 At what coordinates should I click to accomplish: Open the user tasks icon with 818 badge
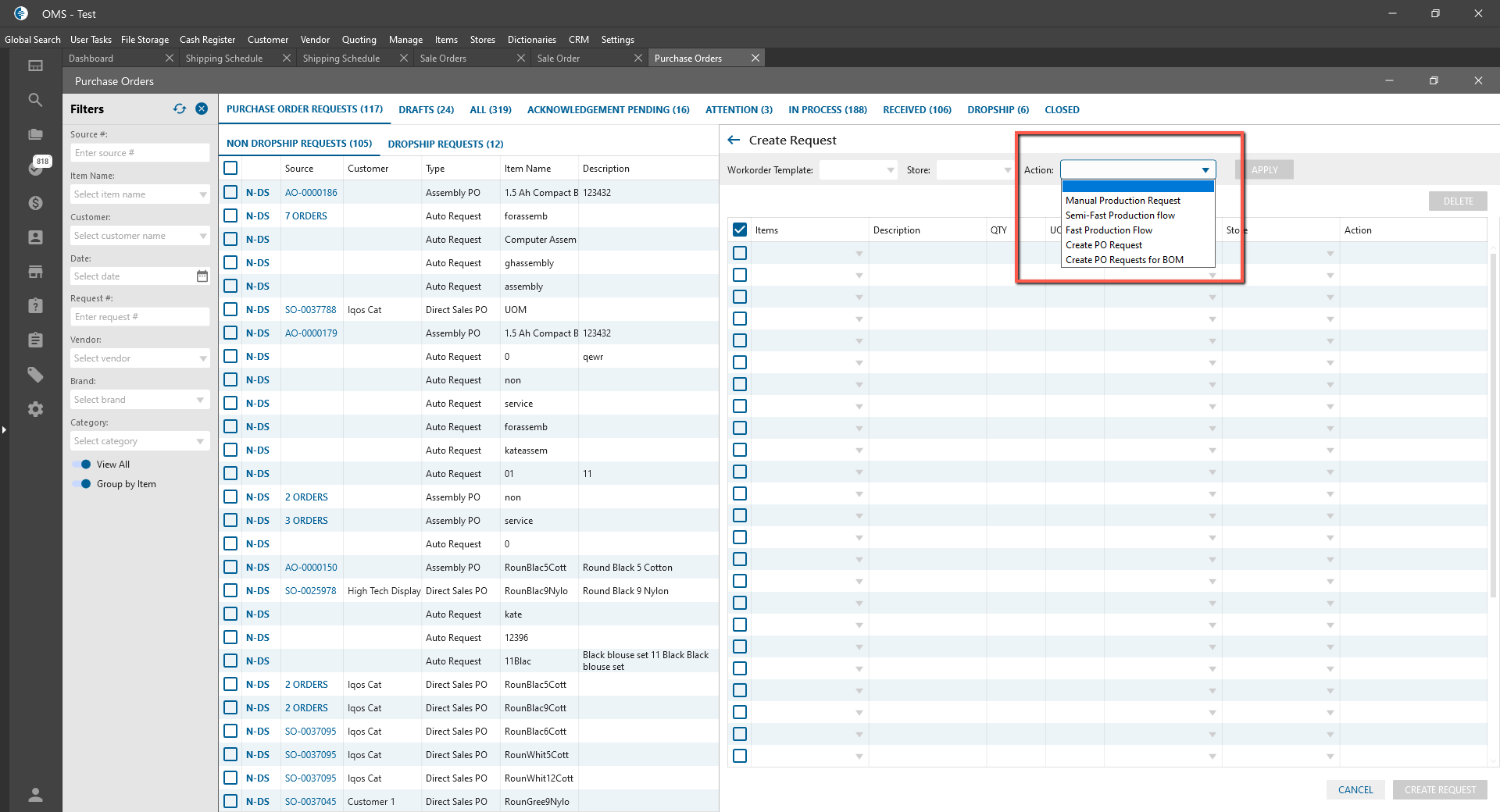tap(35, 168)
